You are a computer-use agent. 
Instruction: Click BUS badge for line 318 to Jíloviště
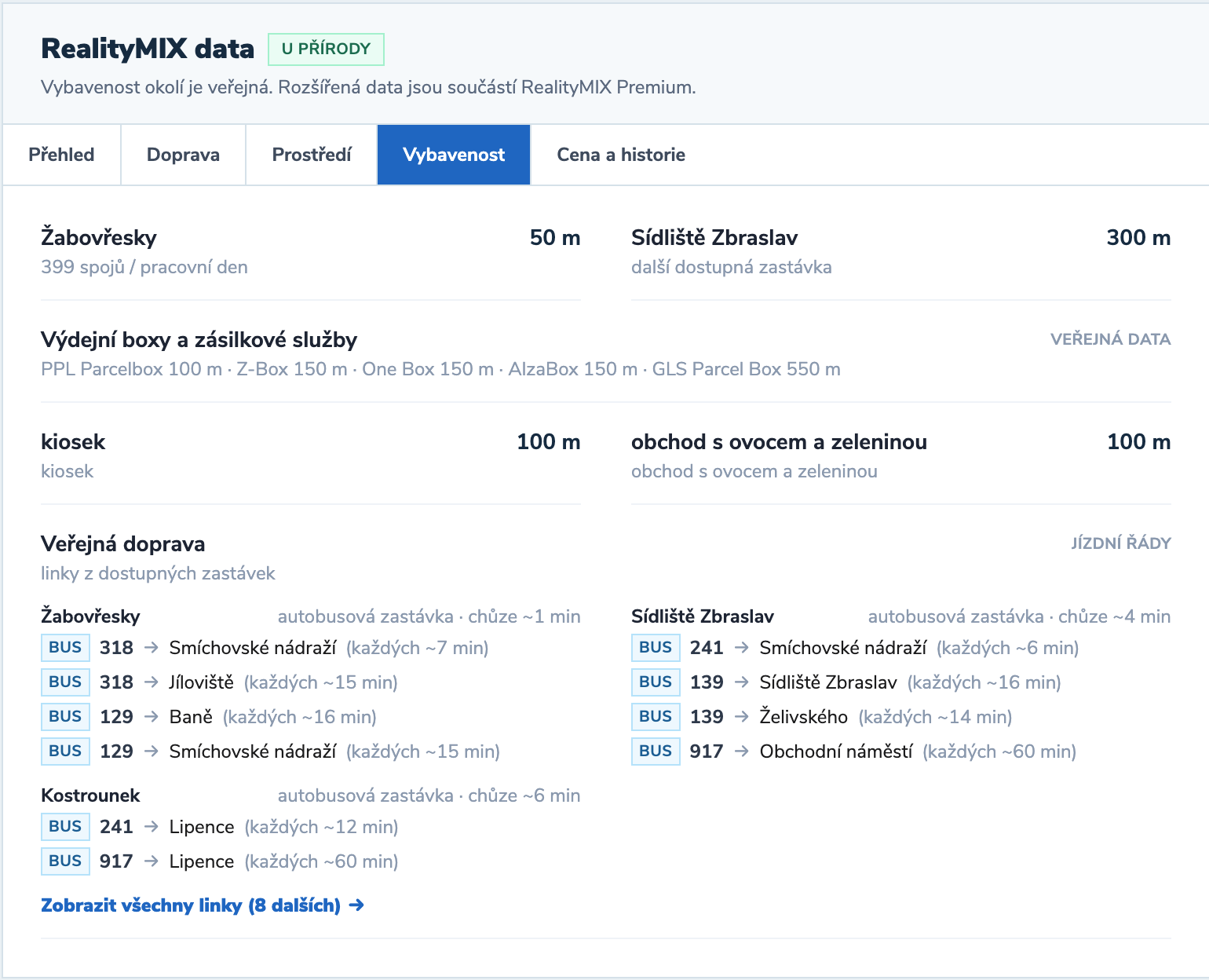[x=65, y=682]
